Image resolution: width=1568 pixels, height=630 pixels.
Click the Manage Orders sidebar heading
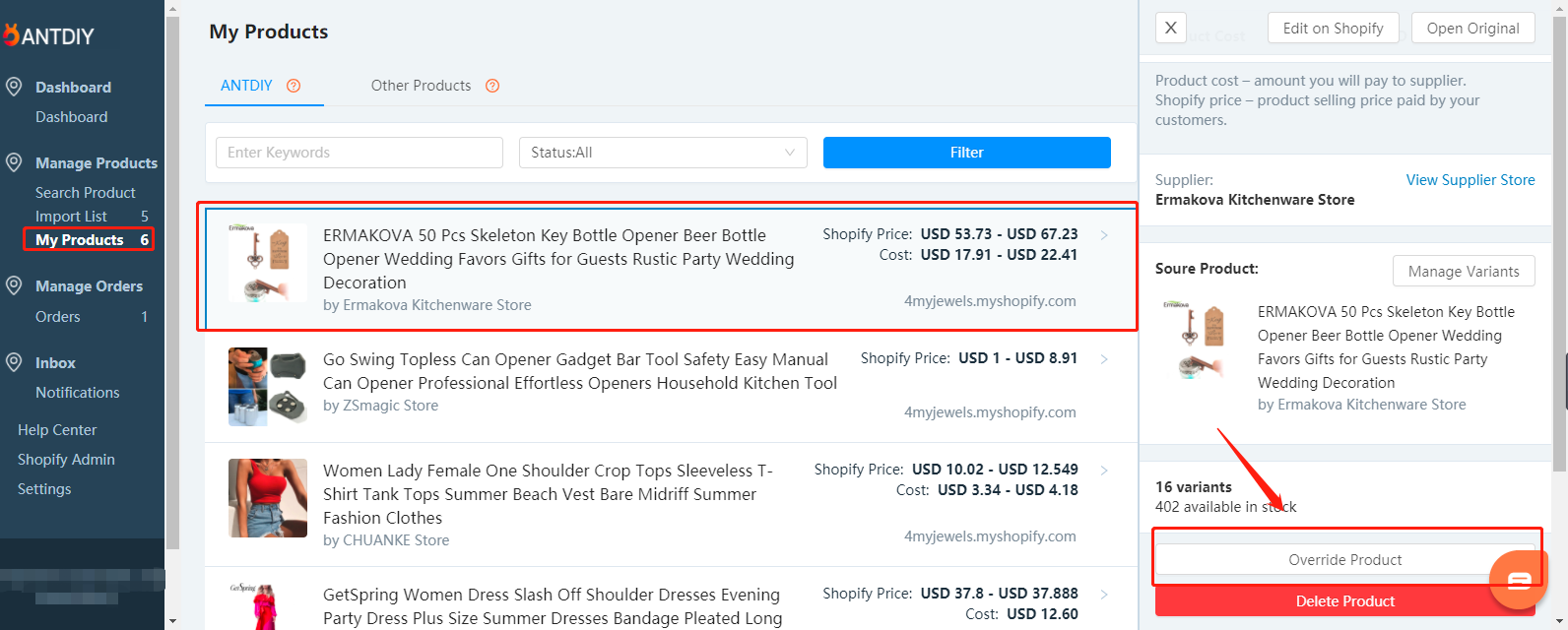[89, 286]
